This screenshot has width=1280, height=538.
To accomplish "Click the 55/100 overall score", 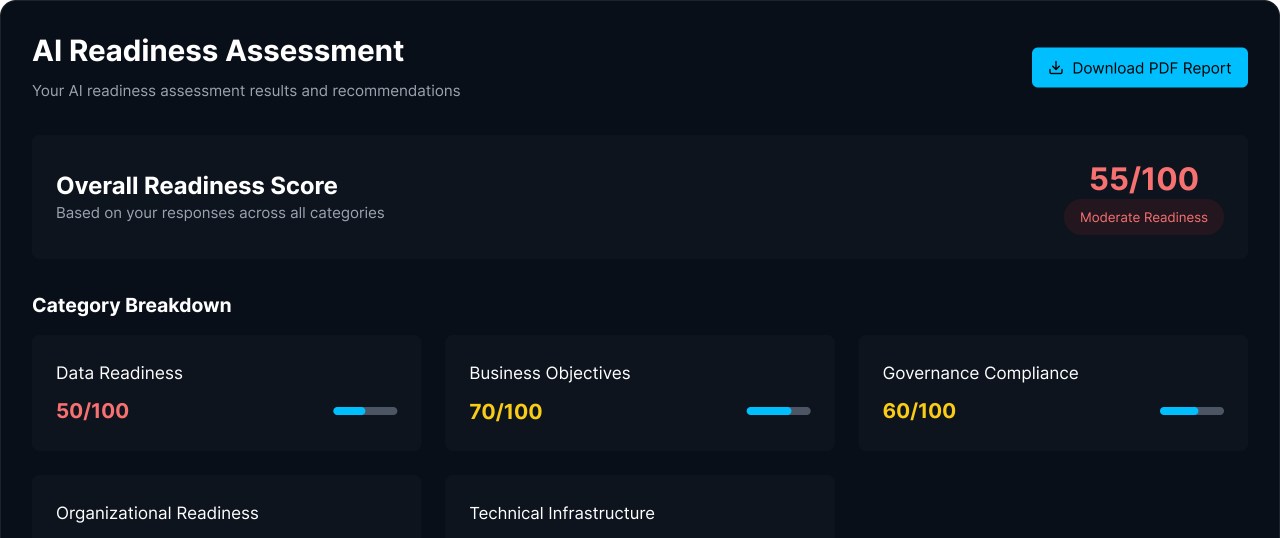I will tap(1144, 179).
